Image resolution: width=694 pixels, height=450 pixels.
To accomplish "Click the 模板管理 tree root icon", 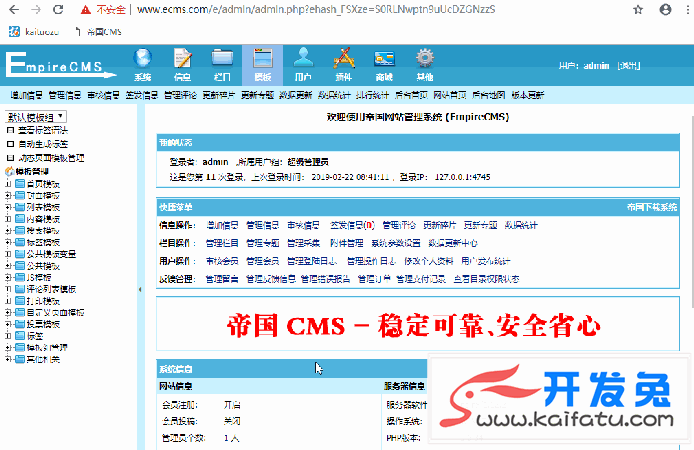I will click(x=9, y=171).
